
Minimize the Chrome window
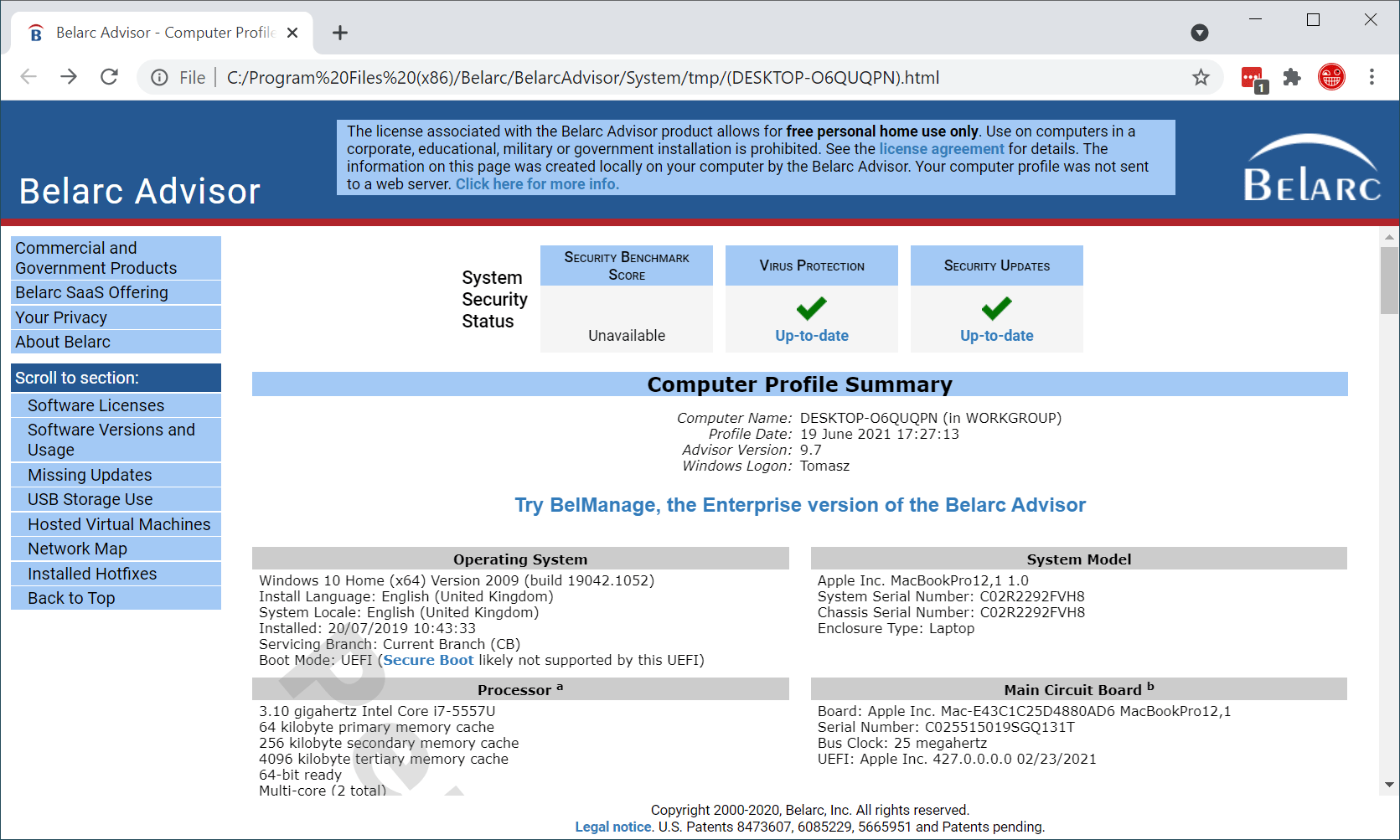pyautogui.click(x=1255, y=19)
